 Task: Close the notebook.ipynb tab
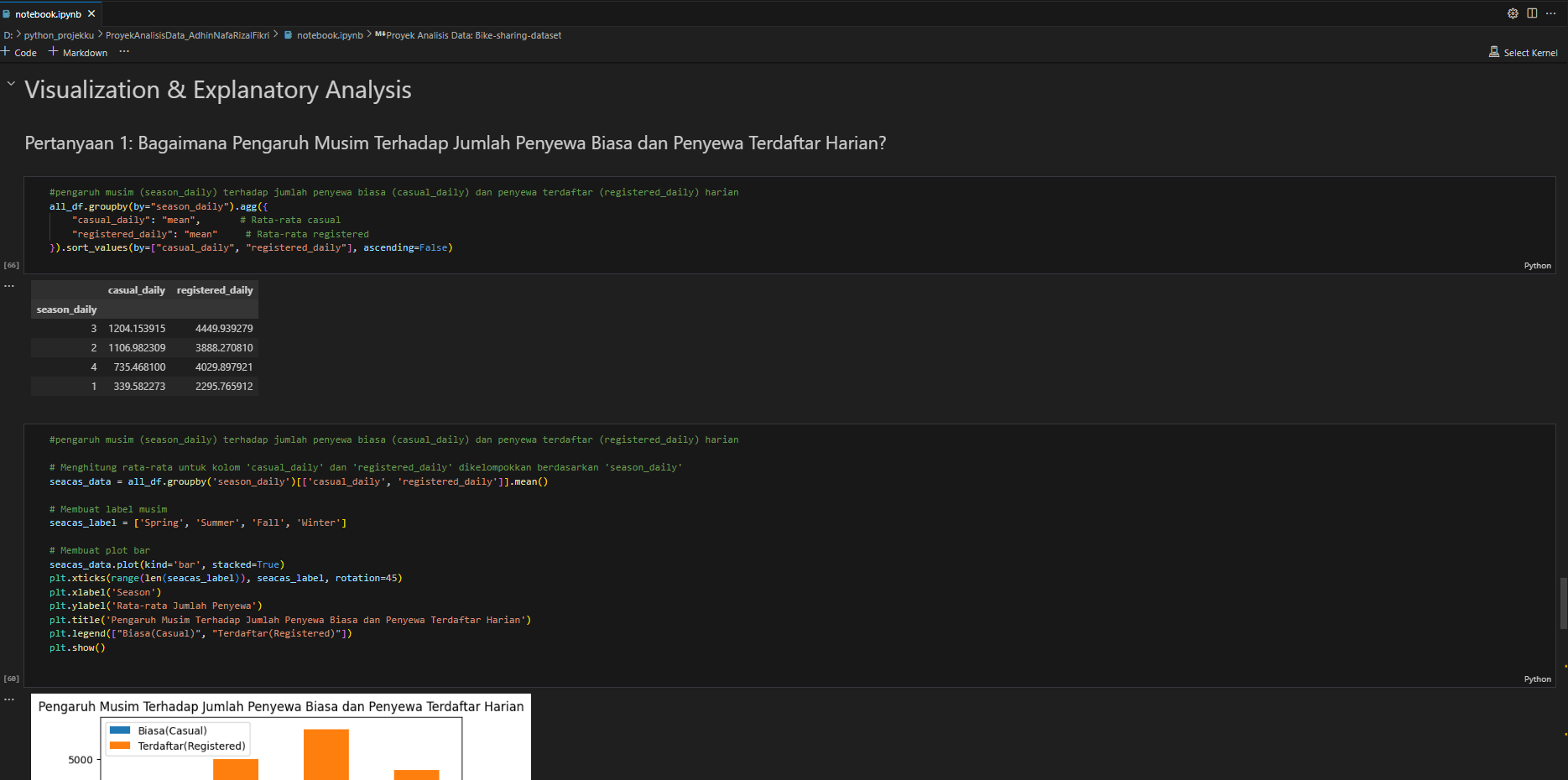pos(91,14)
